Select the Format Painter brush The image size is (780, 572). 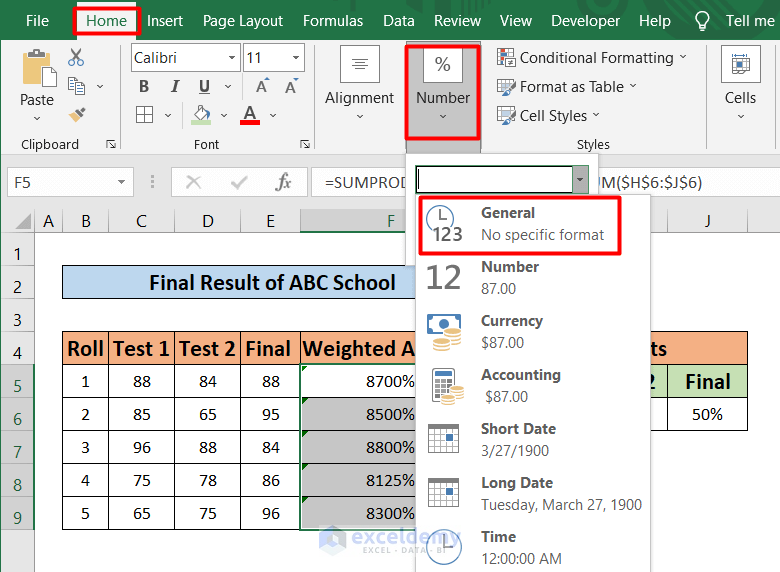pyautogui.click(x=77, y=115)
